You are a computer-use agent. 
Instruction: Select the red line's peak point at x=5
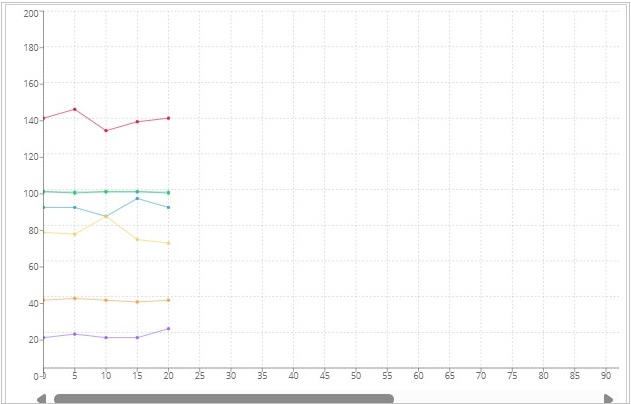pos(74,109)
